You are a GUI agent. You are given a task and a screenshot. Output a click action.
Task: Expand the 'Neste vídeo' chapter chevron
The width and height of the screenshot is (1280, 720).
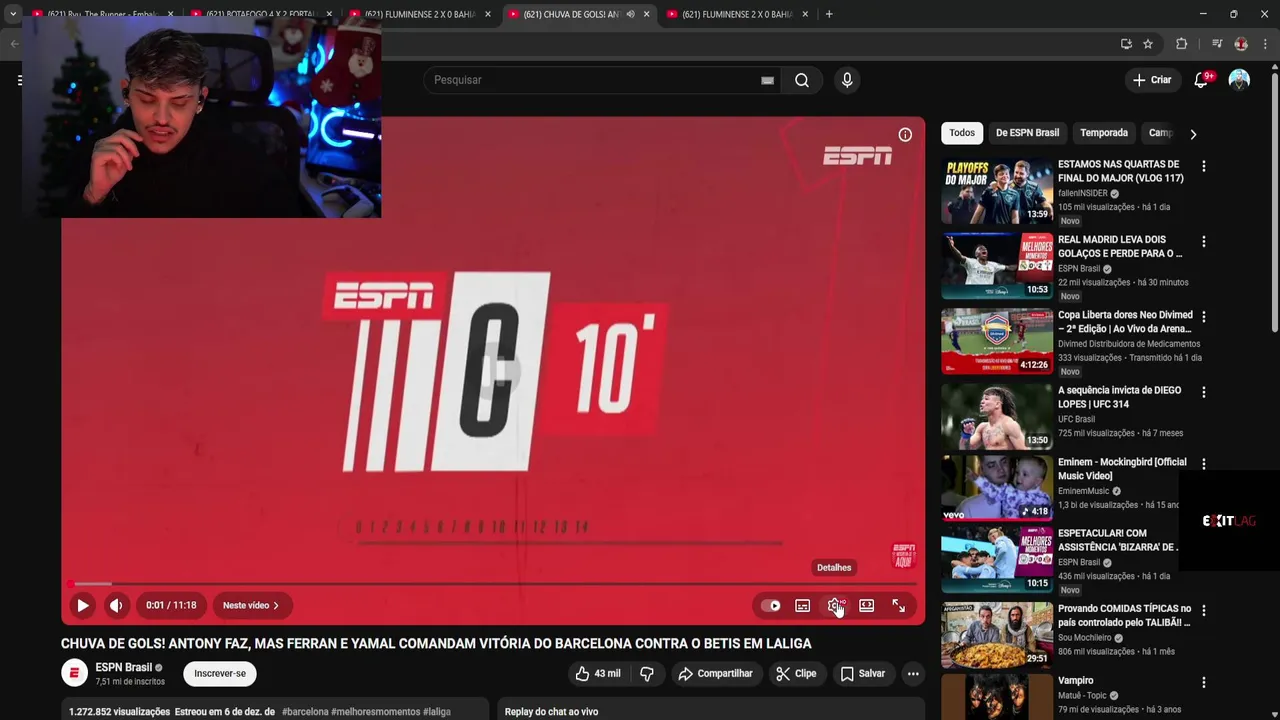point(276,605)
